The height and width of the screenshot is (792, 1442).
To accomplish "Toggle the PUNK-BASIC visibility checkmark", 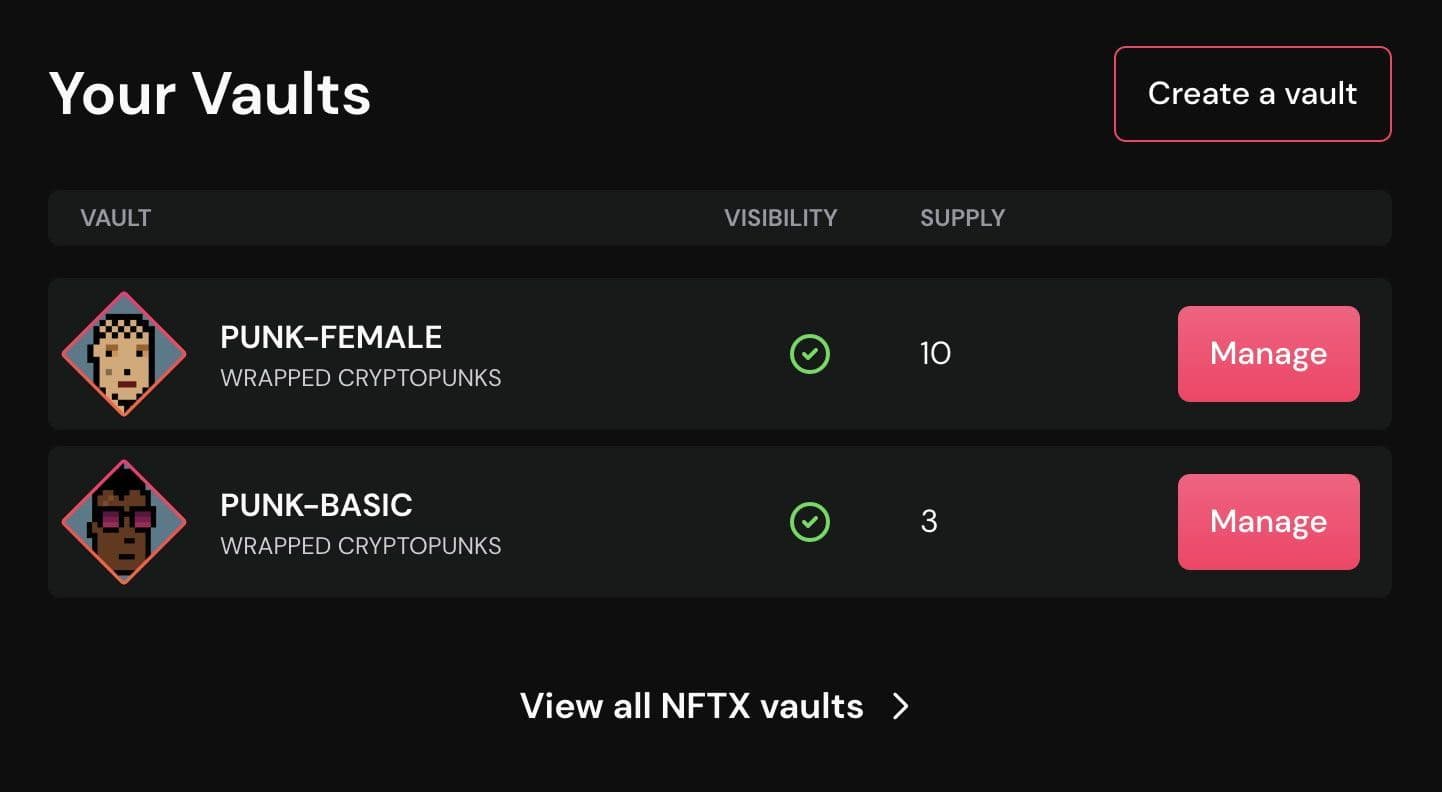I will (810, 522).
